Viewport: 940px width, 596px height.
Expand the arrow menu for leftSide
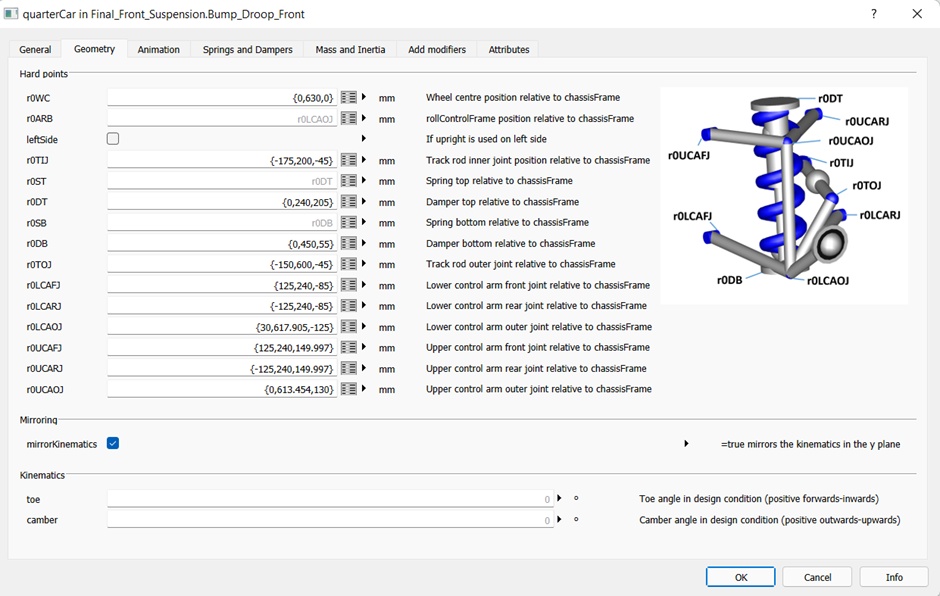pyautogui.click(x=364, y=139)
